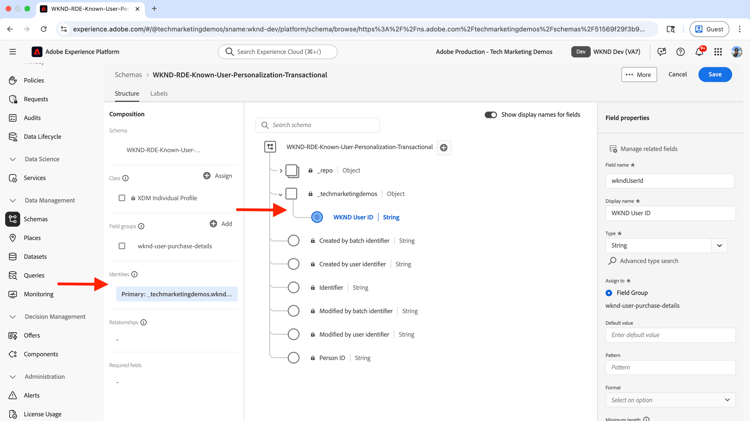Check the XDM Individual Profile checkbox
Viewport: 750px width, 421px height.
(x=122, y=198)
